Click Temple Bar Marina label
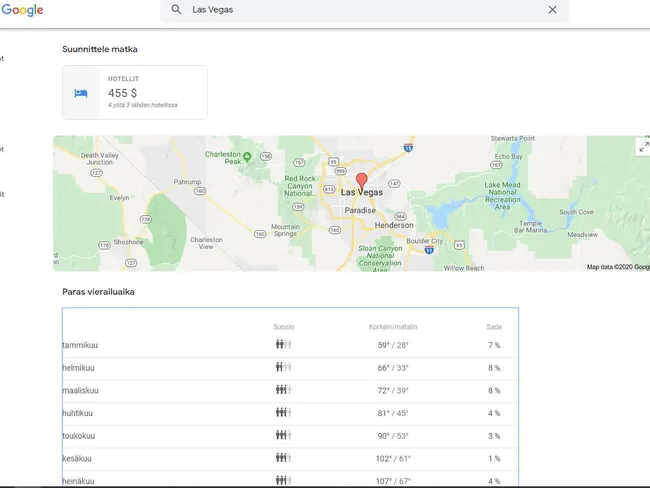This screenshot has width=650, height=488. click(530, 226)
